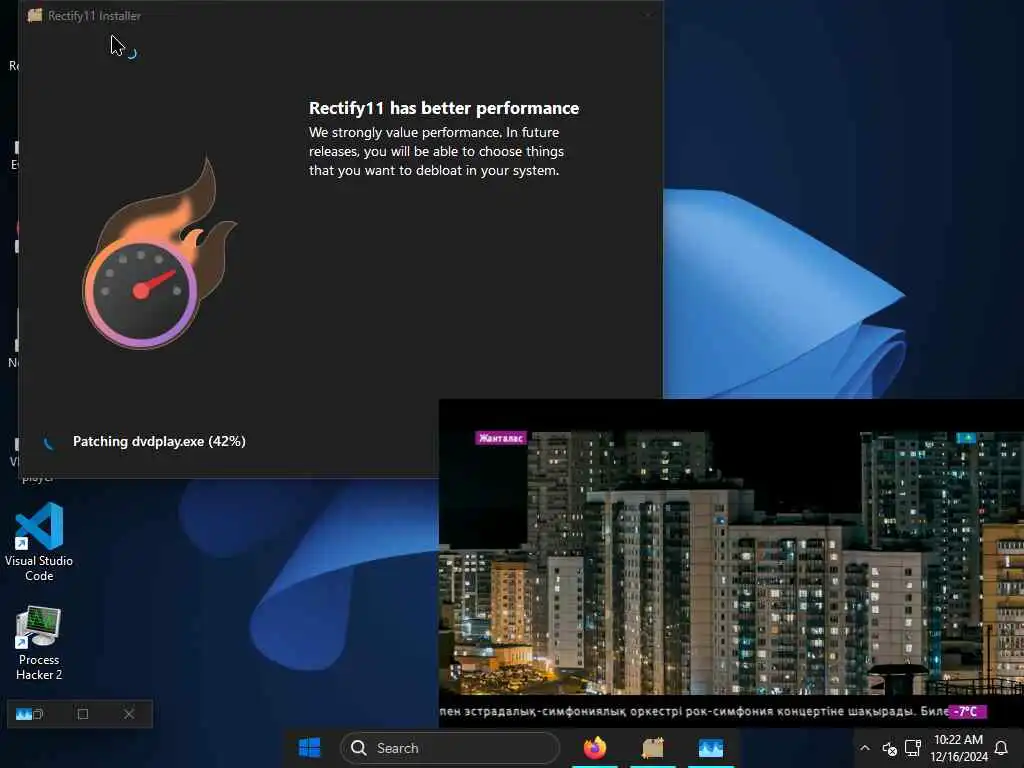
Task: Click the muted speaker tray icon
Action: coord(889,748)
